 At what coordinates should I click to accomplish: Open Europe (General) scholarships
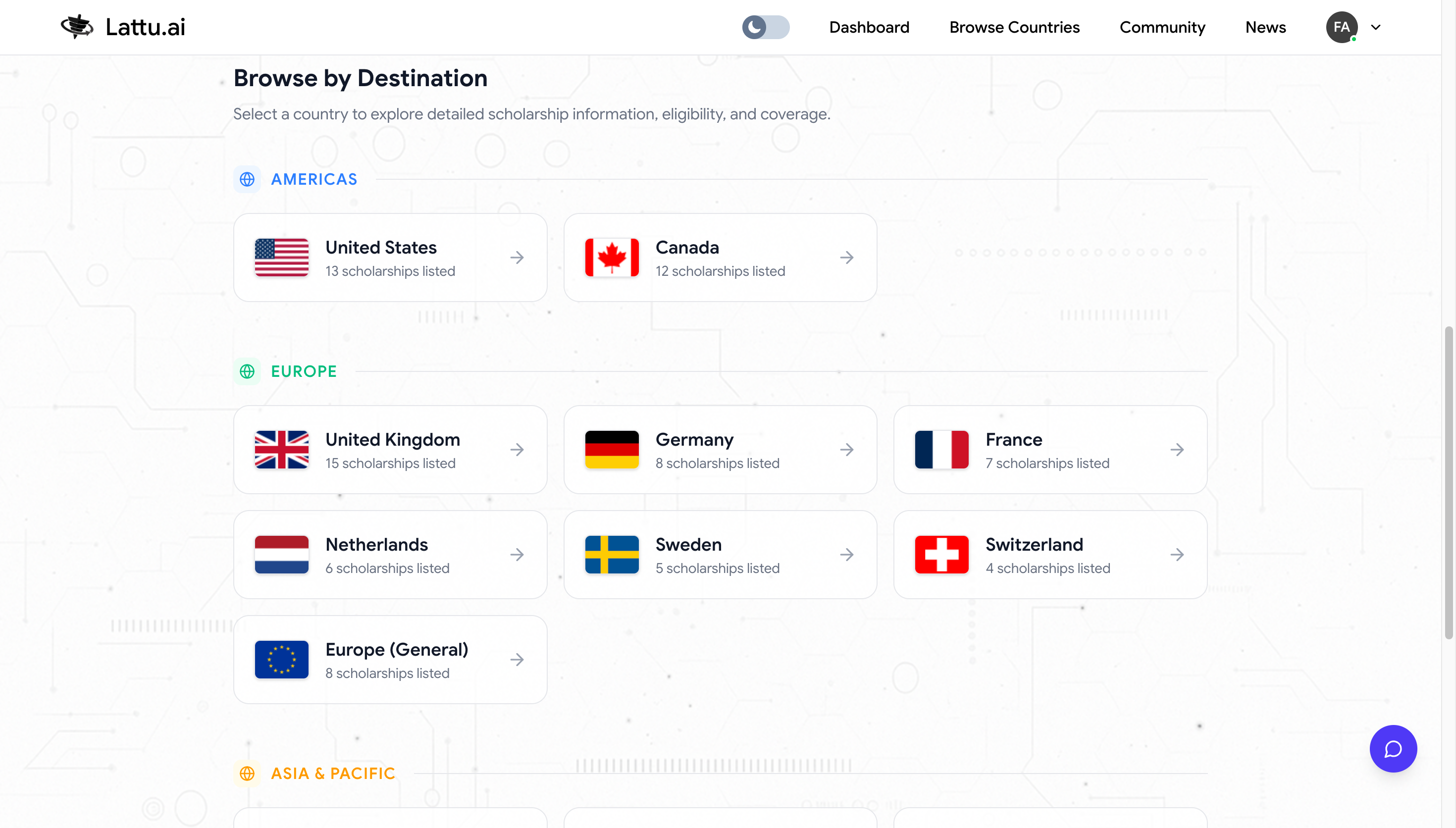[x=390, y=660]
